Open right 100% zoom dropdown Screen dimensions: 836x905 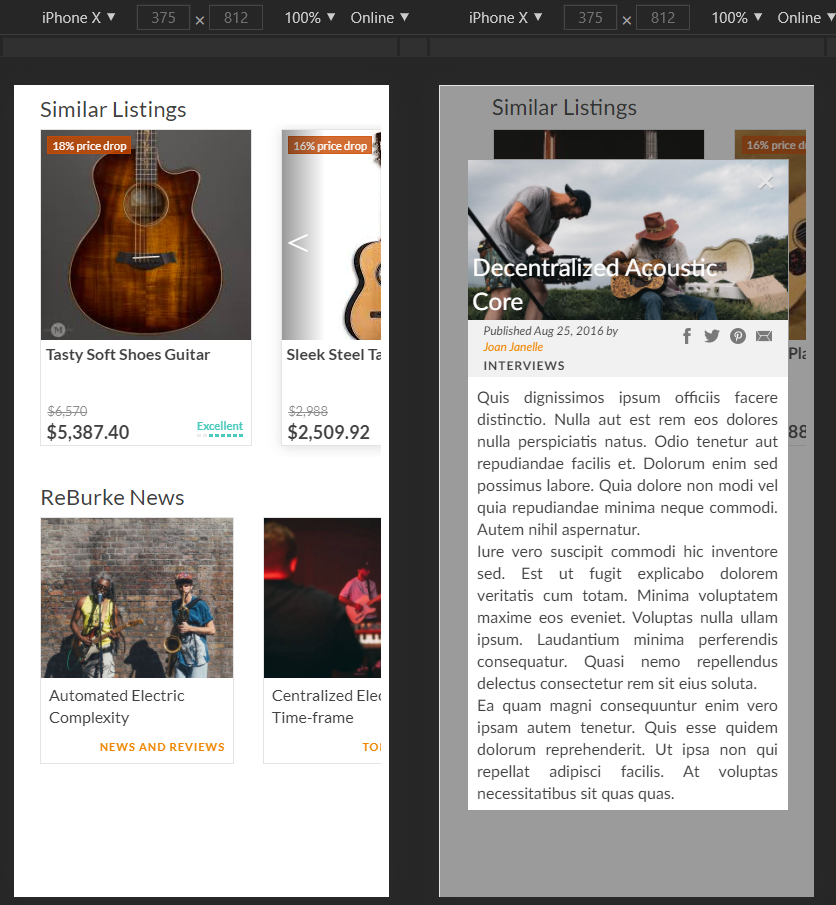(x=737, y=18)
